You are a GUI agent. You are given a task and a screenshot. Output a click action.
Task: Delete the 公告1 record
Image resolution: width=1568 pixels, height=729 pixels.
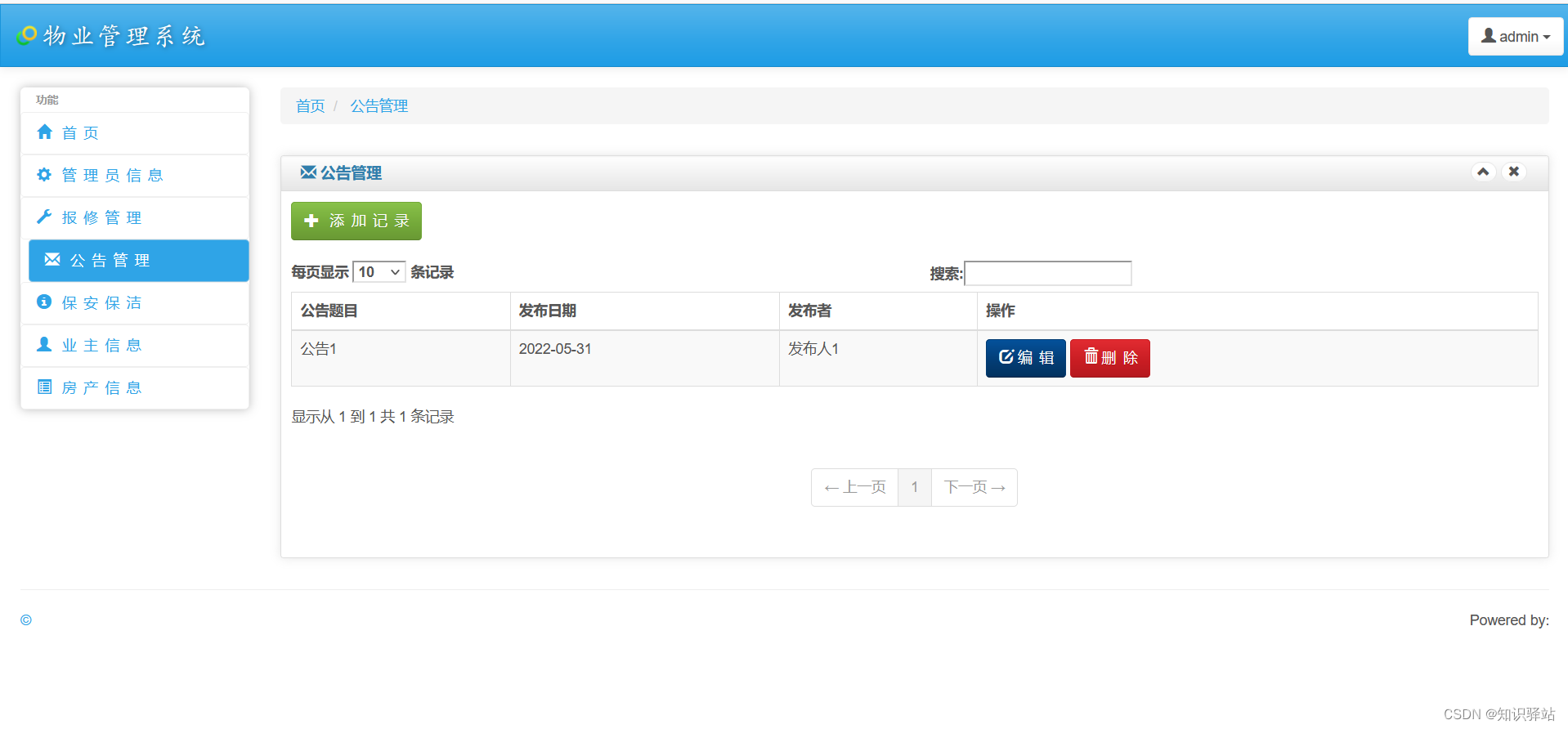click(1110, 358)
